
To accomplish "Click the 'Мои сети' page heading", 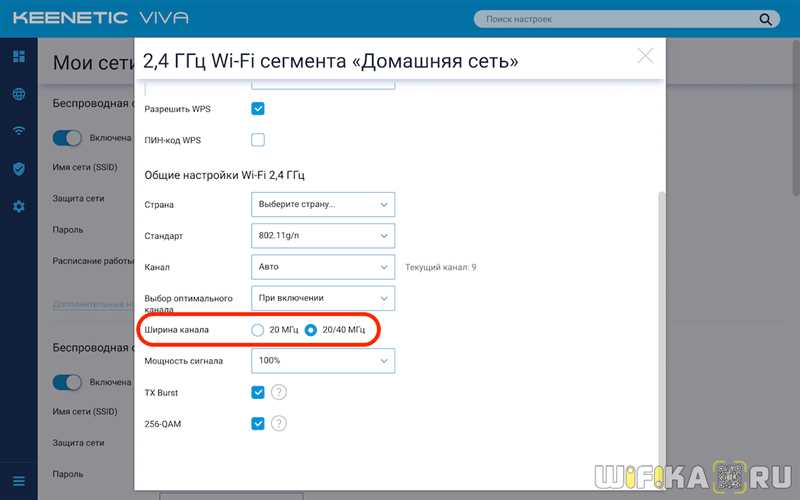I will 93,63.
